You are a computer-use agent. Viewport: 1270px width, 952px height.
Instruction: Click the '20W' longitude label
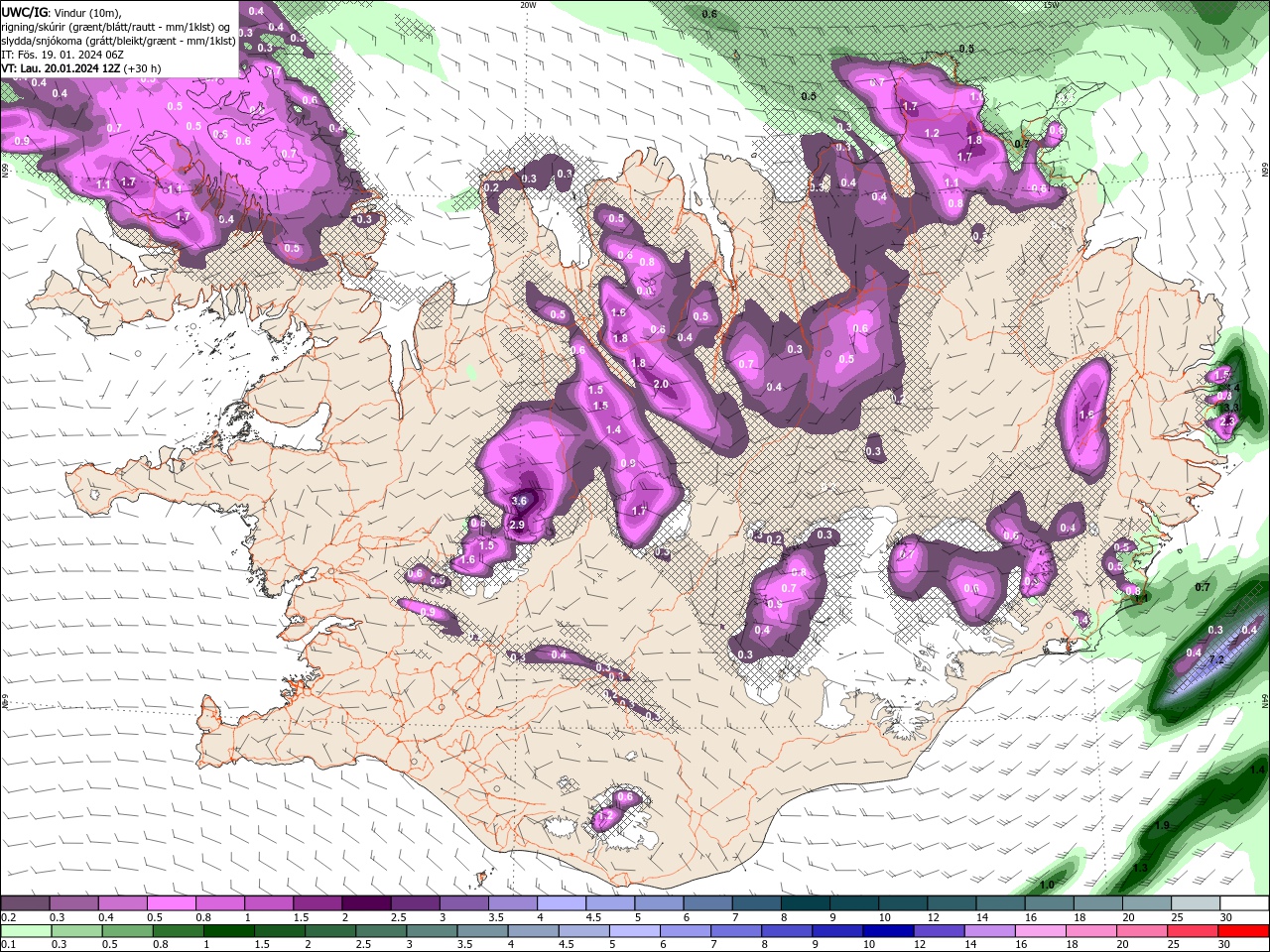(528, 5)
